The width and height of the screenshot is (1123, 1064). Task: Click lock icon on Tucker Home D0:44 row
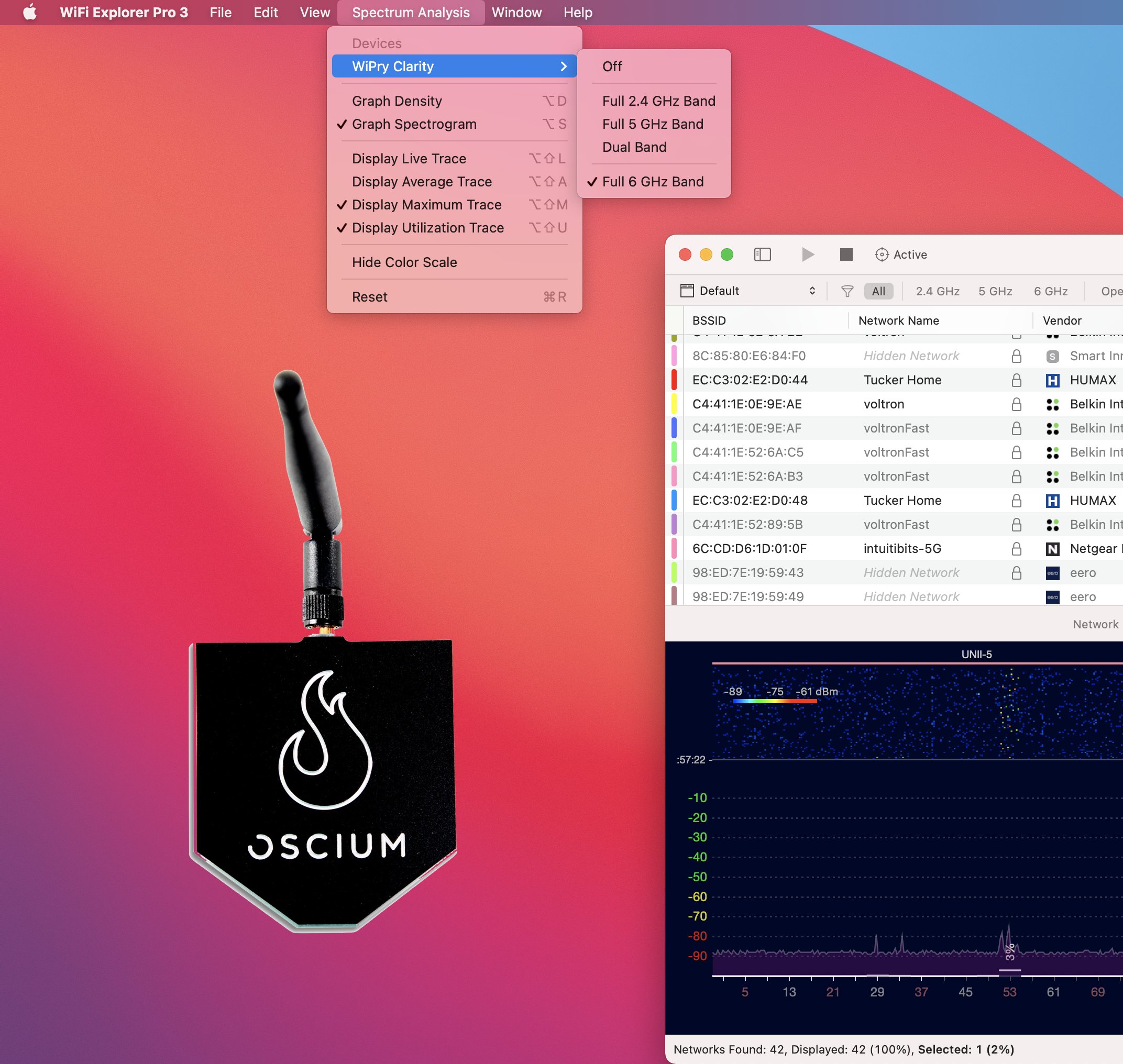(1016, 380)
